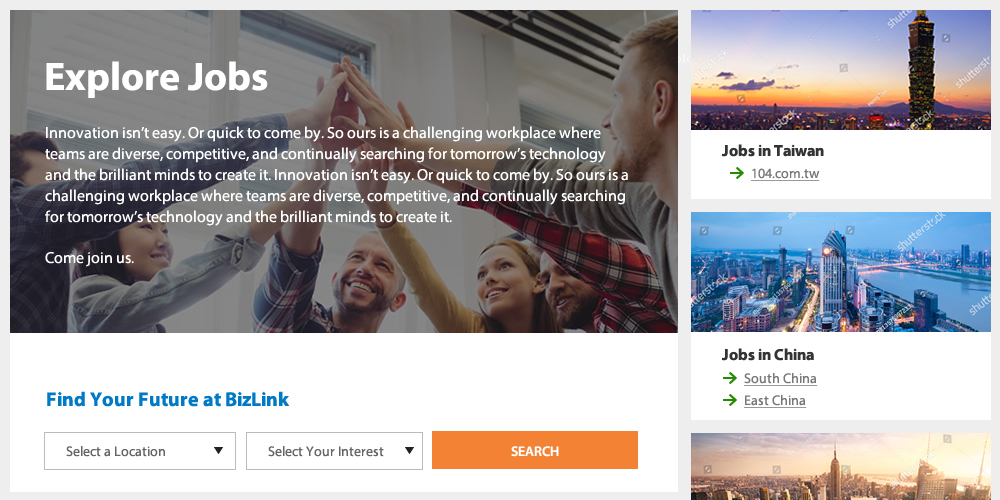The image size is (1000, 500).
Task: Open the South China jobs link
Action: 780,378
